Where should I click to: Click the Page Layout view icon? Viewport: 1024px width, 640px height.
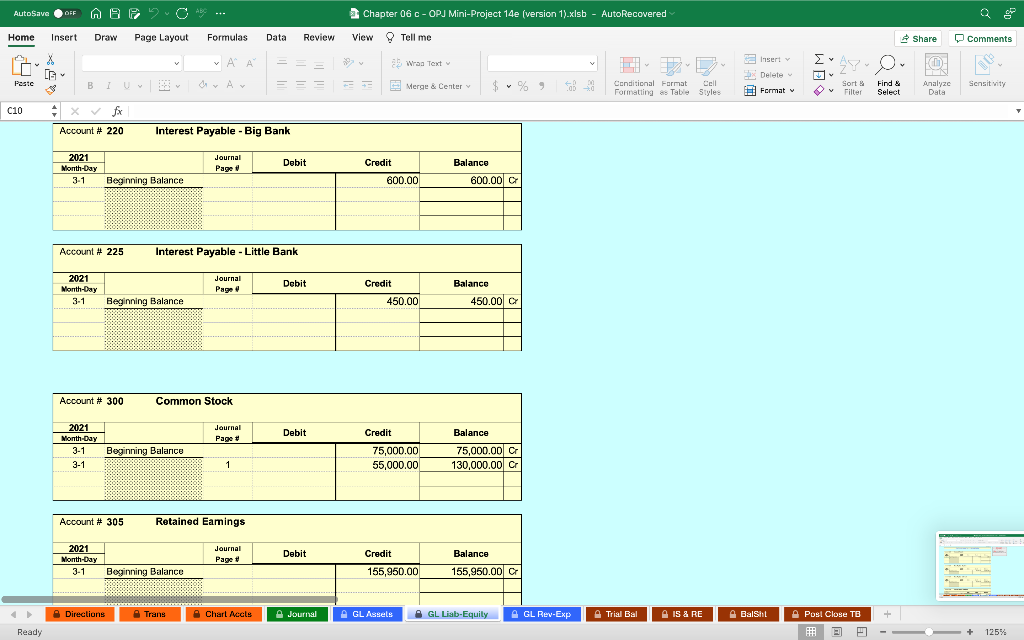click(x=837, y=632)
